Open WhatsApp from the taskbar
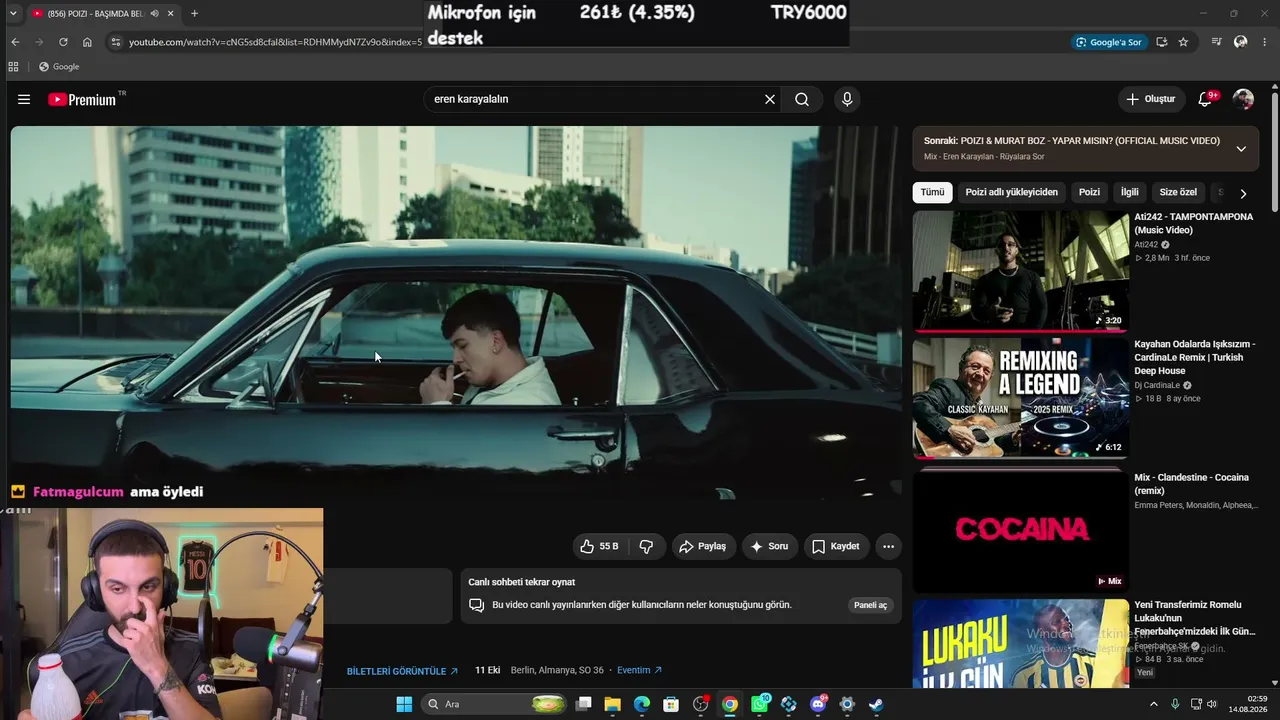This screenshot has height=720, width=1280. pos(760,704)
